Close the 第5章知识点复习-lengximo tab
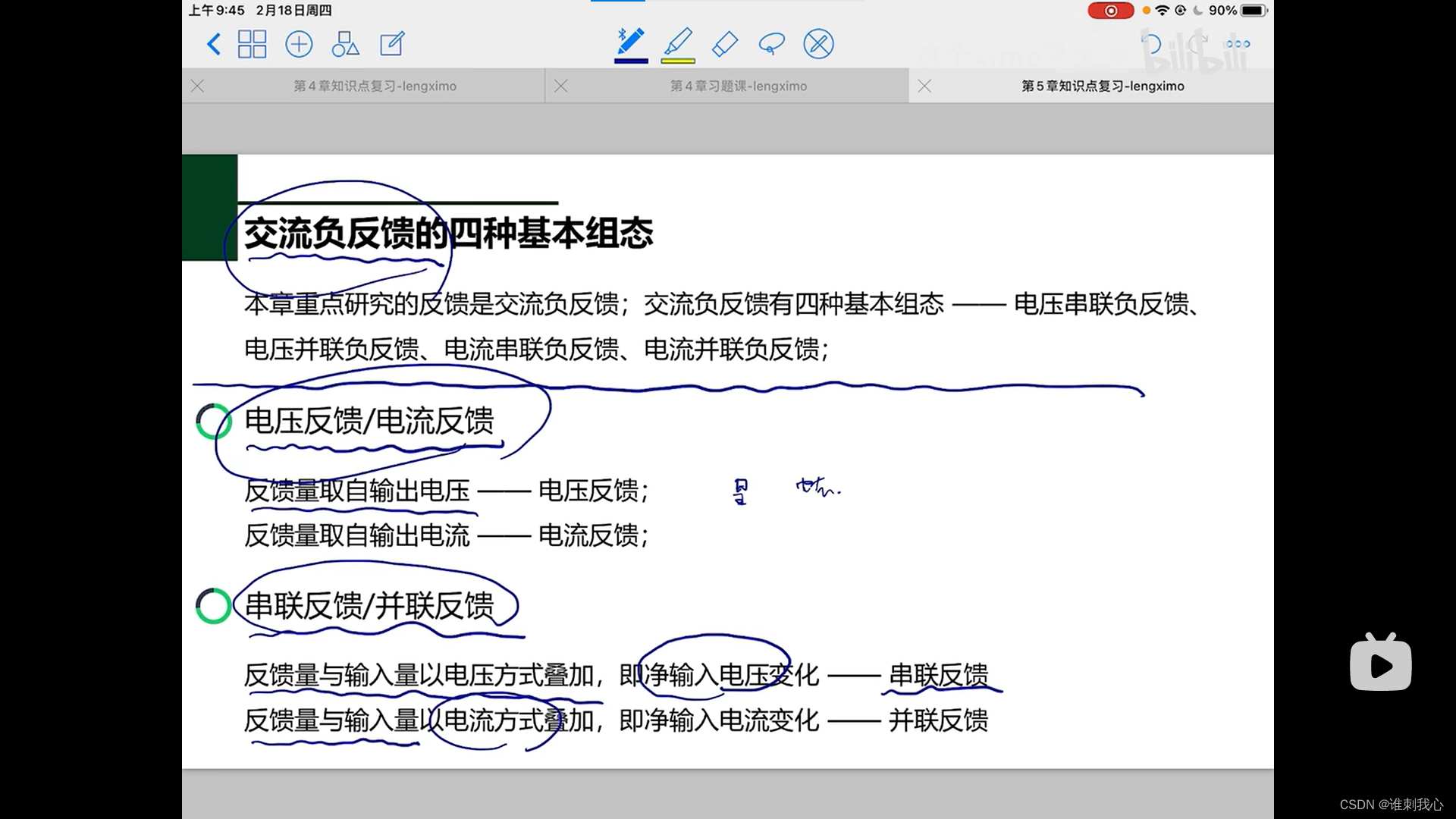The image size is (1456, 819). [x=924, y=86]
